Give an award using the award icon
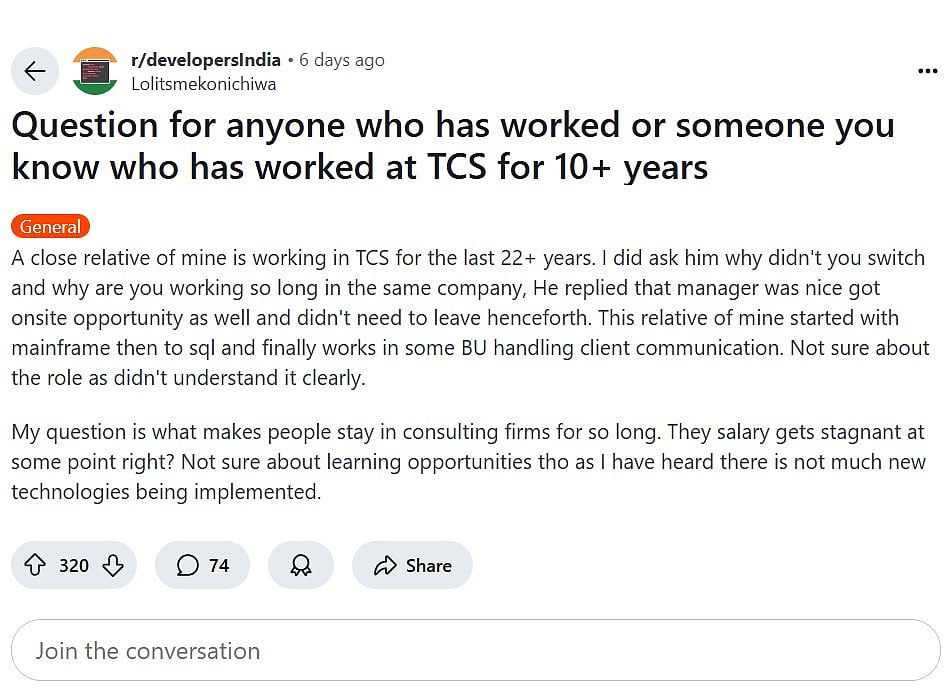Screen dimensions: 946x691 pyautogui.click(x=300, y=566)
